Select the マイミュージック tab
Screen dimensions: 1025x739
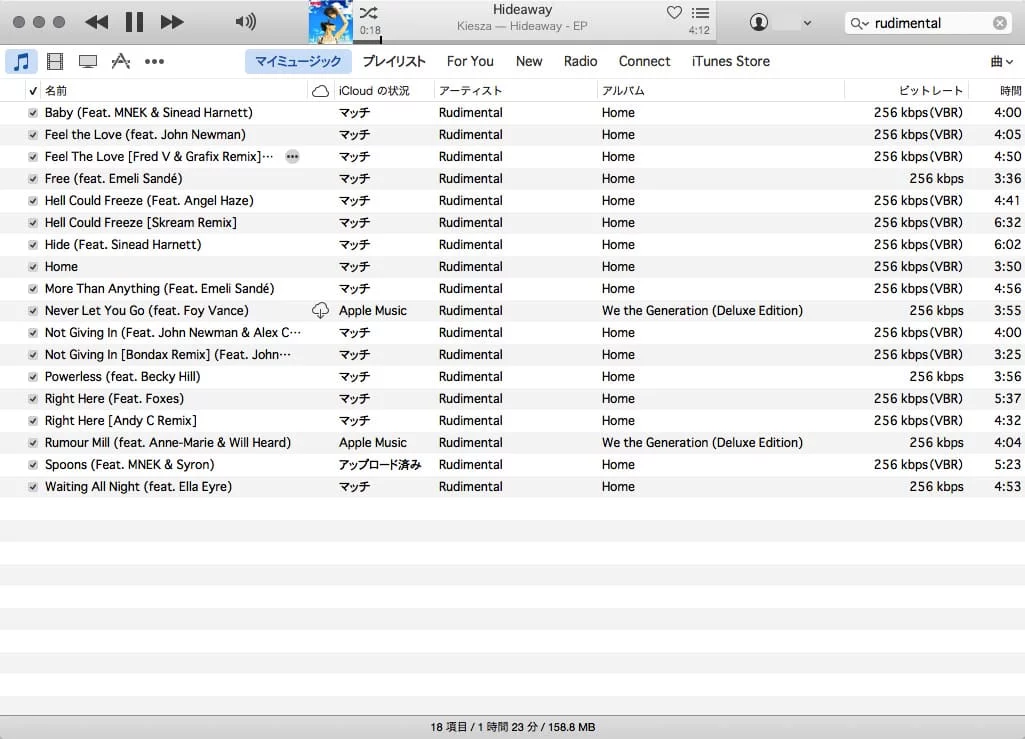pyautogui.click(x=298, y=61)
